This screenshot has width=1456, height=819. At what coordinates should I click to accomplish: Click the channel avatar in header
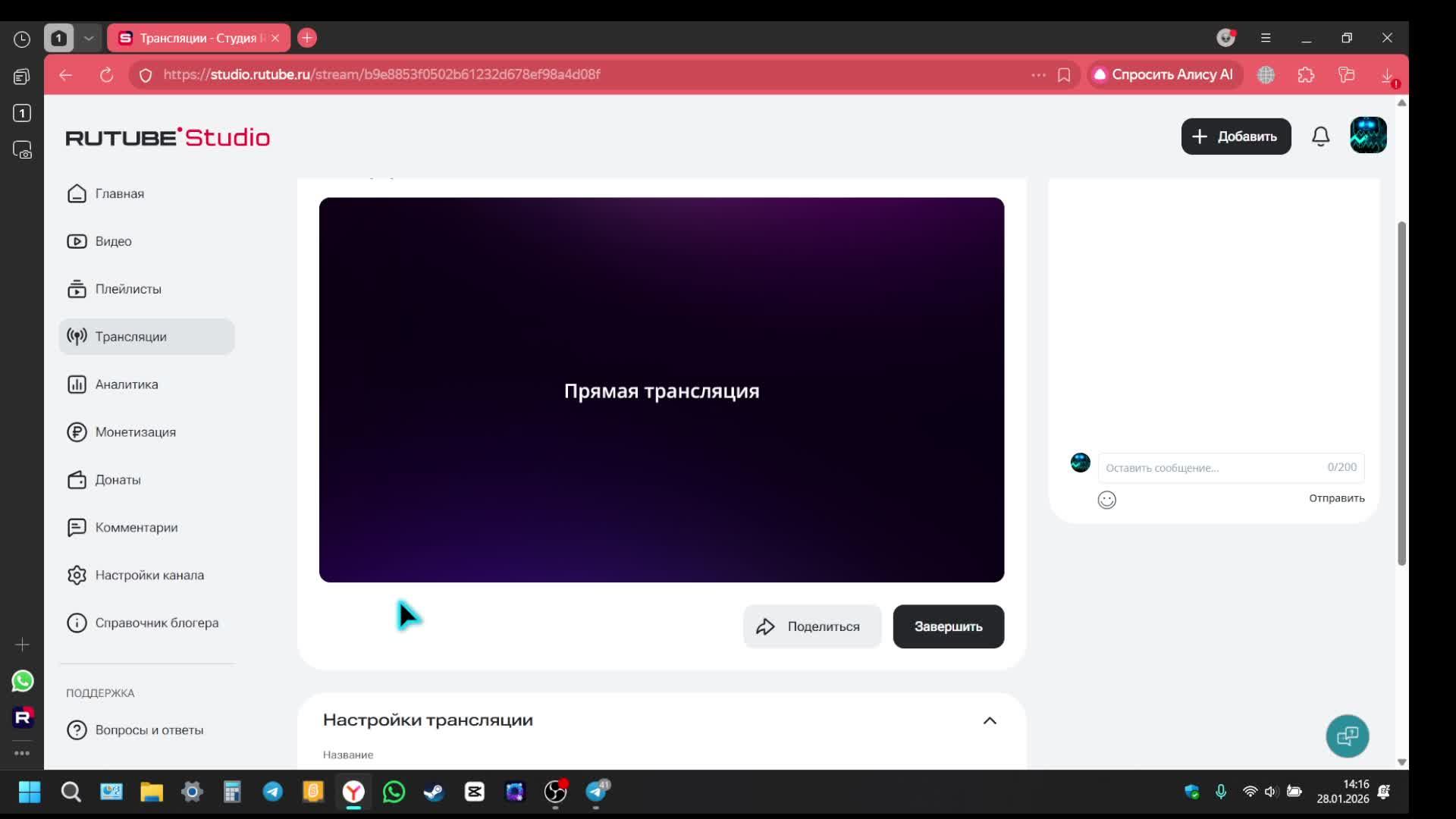pyautogui.click(x=1368, y=136)
